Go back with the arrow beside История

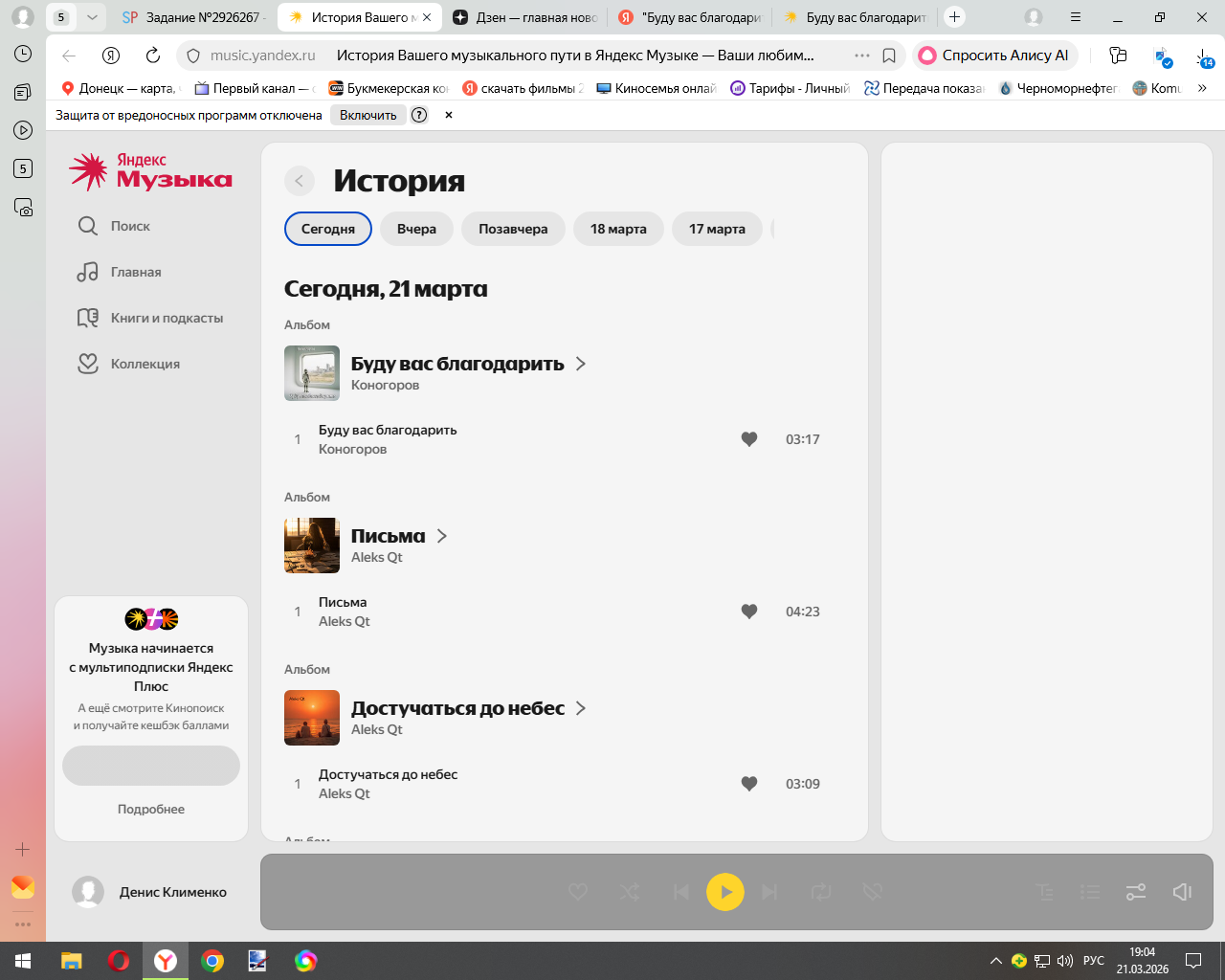[x=300, y=181]
